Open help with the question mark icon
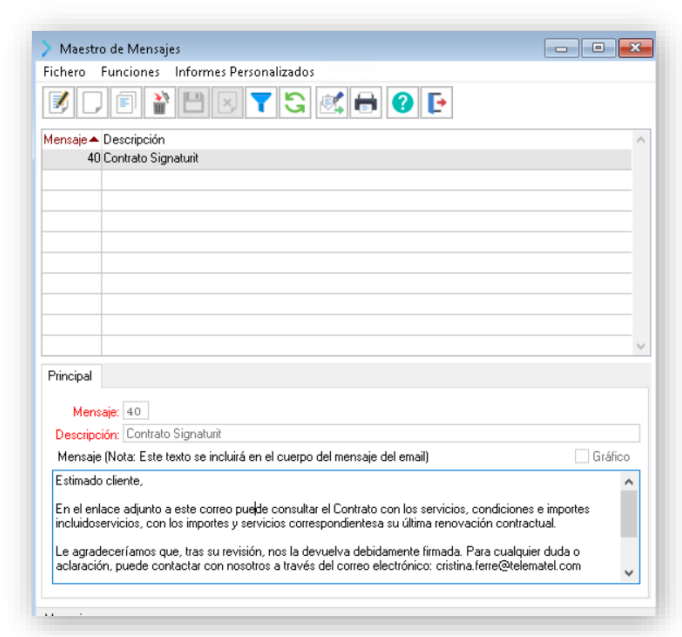 click(403, 103)
